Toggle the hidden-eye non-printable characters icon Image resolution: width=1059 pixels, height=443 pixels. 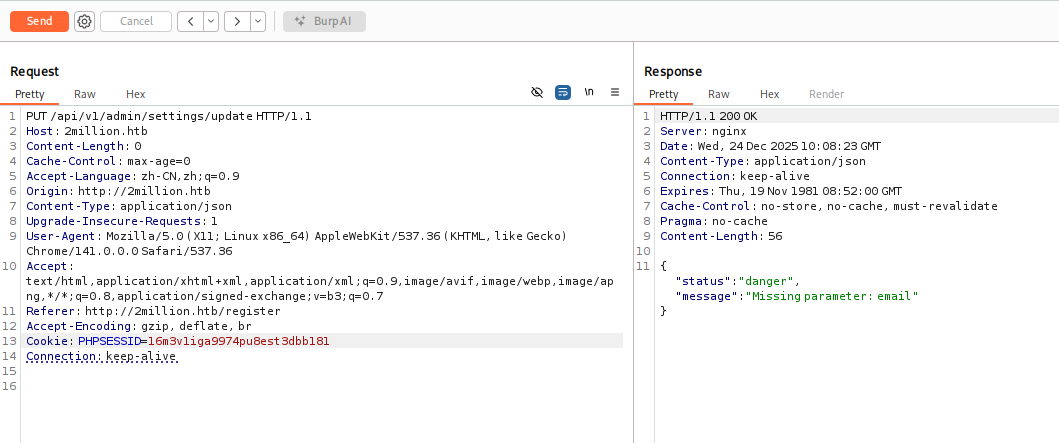coord(537,92)
